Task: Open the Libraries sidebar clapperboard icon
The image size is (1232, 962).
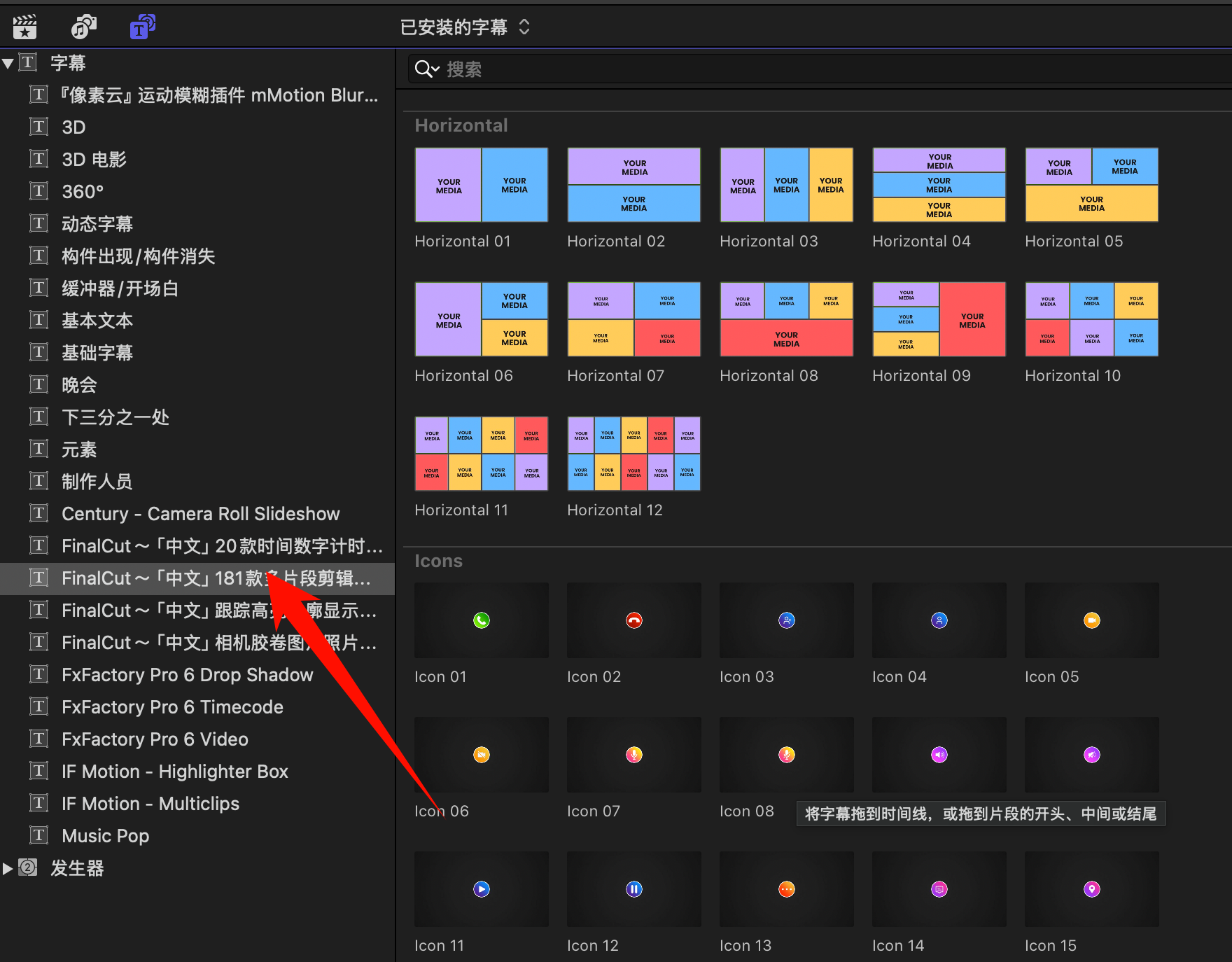Action: click(x=25, y=27)
